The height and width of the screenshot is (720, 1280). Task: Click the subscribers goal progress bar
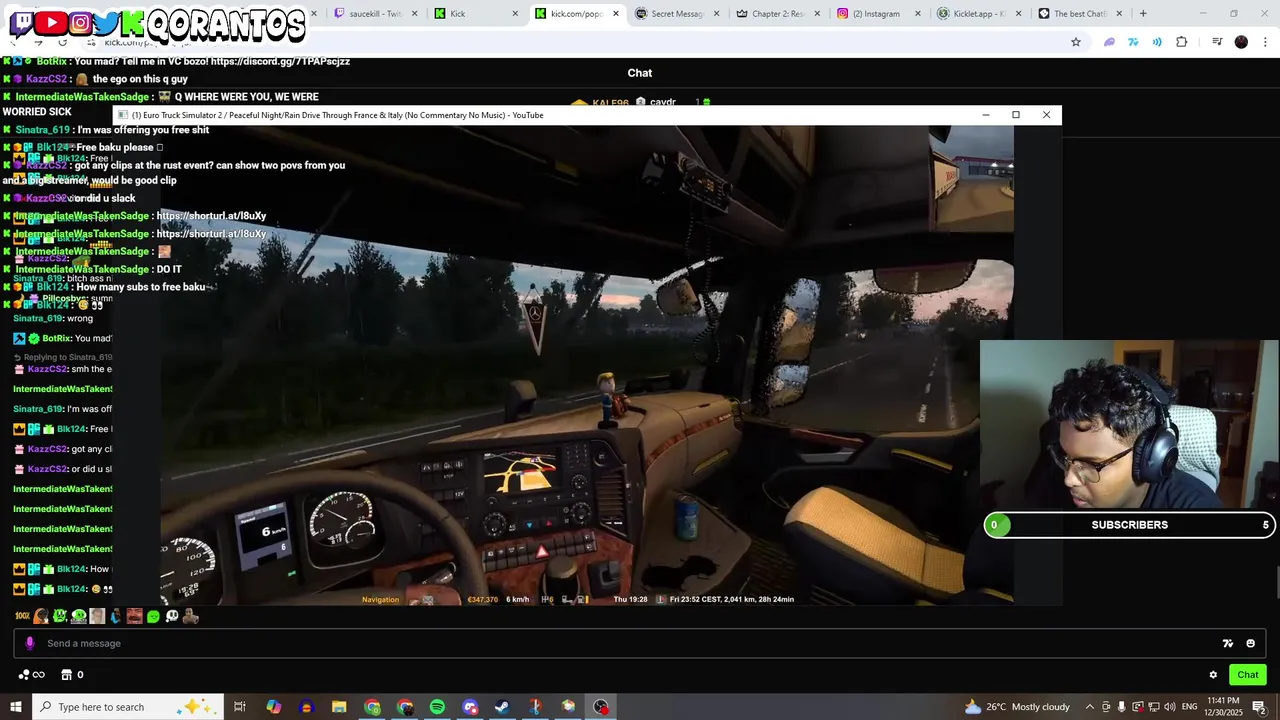click(x=1130, y=525)
